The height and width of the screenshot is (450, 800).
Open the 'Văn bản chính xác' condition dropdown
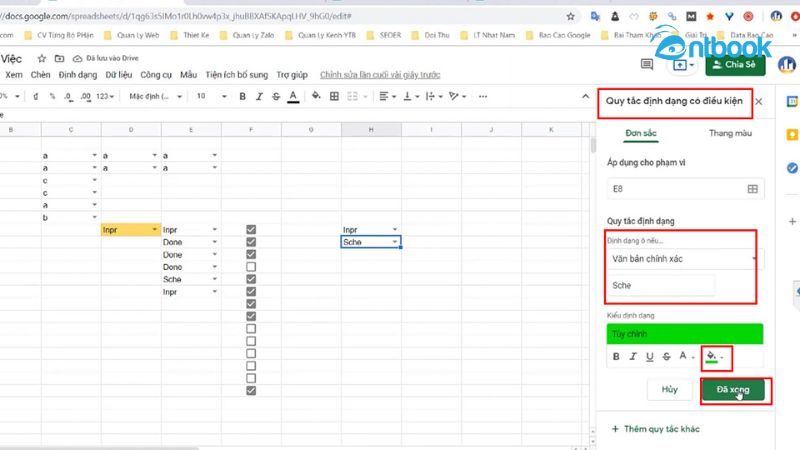point(682,258)
